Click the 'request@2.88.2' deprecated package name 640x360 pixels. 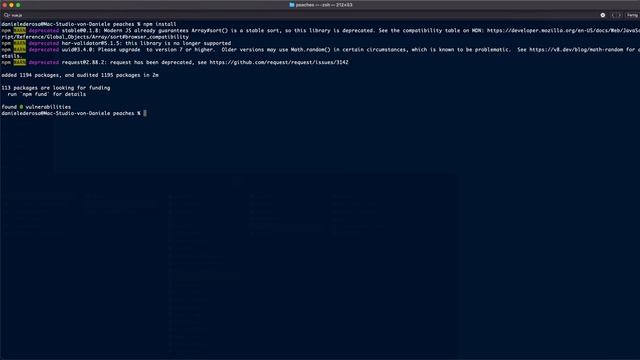point(84,62)
